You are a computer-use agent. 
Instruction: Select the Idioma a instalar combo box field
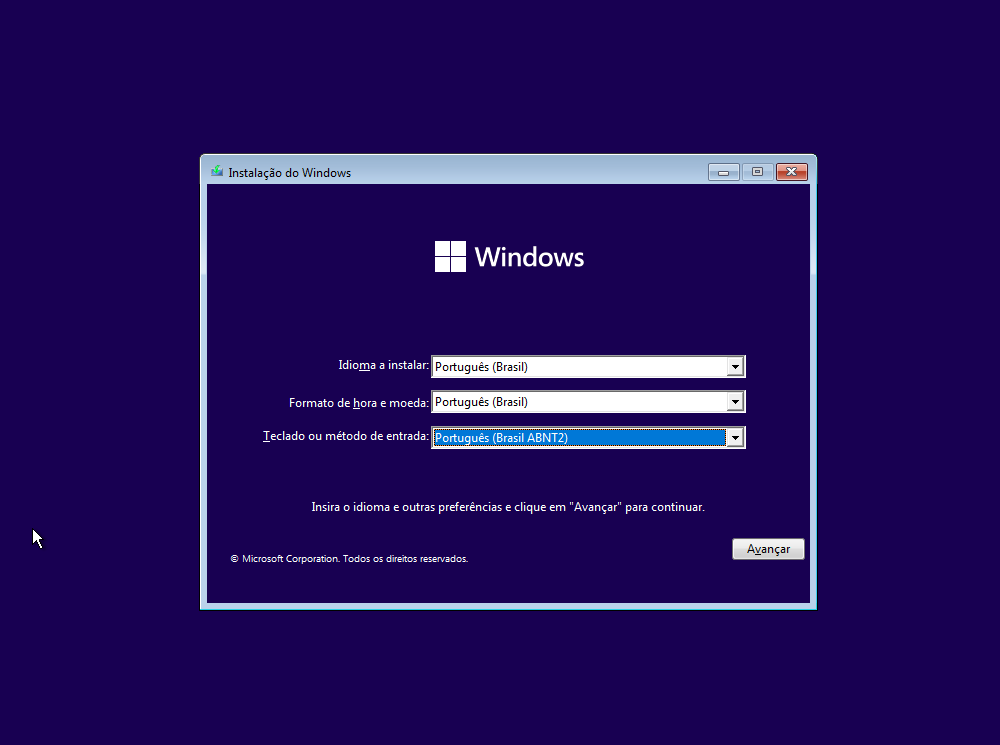588,367
